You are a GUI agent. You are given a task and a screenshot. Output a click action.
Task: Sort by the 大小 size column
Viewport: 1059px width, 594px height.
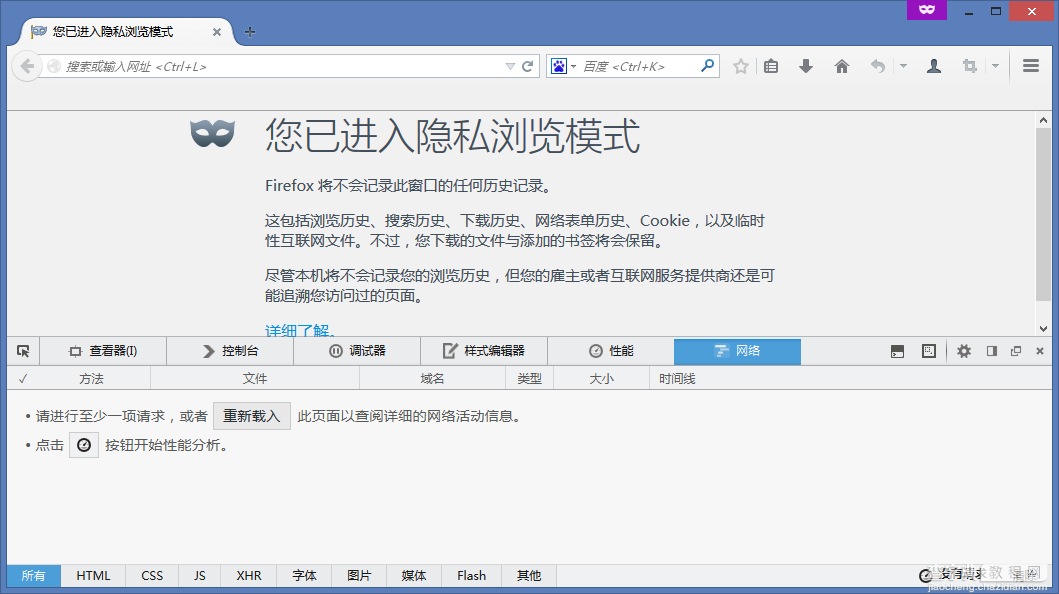[x=601, y=379]
